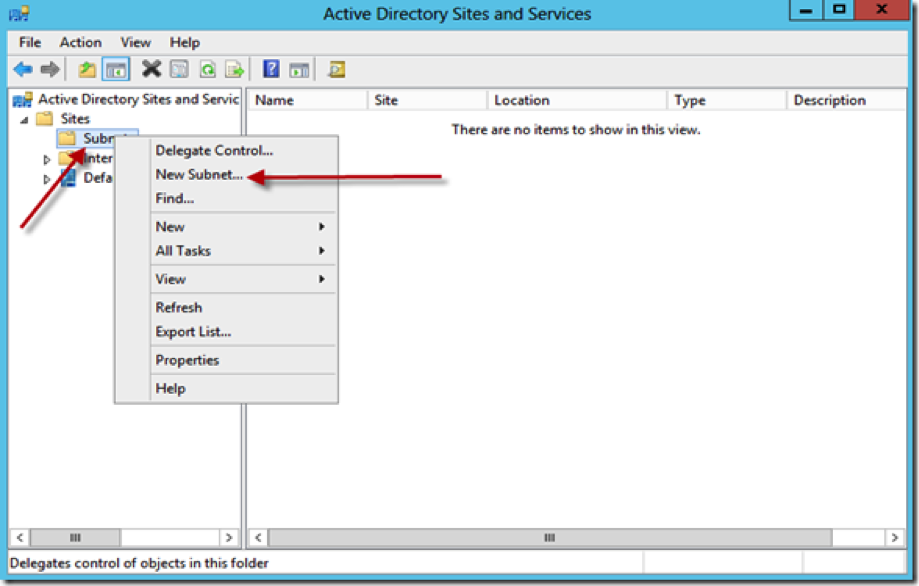
Task: Sort by the Type column header
Action: click(727, 100)
